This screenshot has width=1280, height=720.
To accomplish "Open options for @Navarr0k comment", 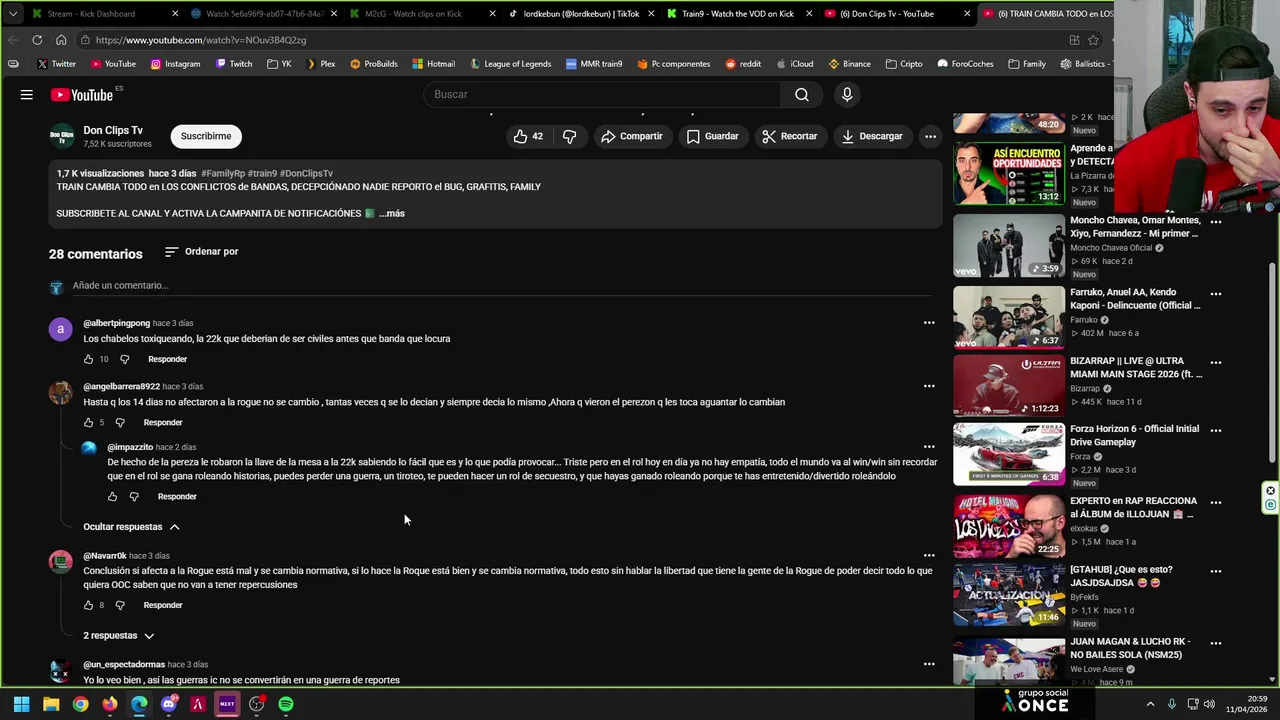I will point(929,556).
